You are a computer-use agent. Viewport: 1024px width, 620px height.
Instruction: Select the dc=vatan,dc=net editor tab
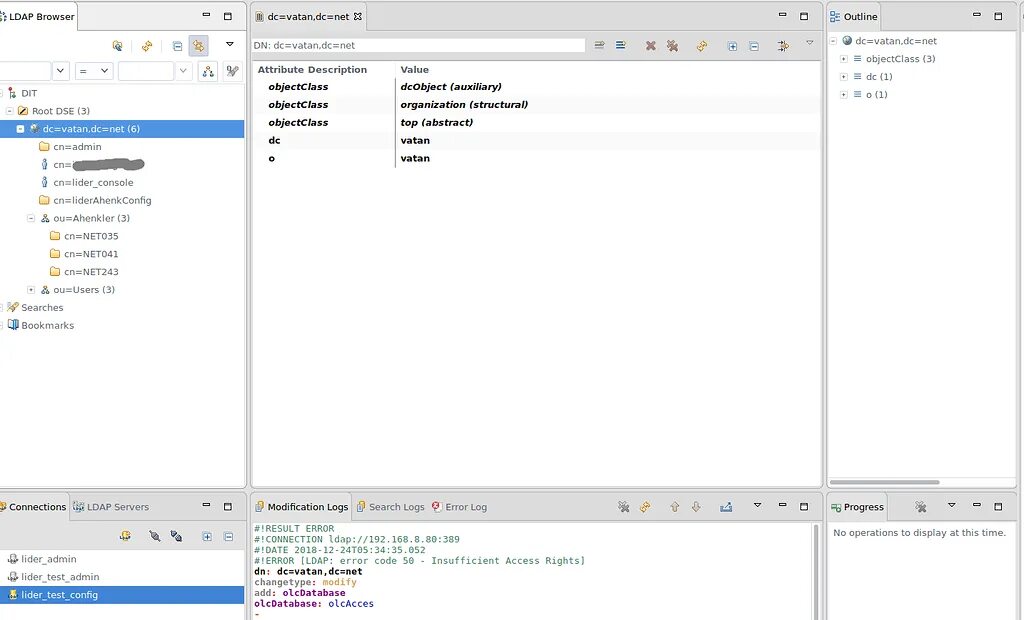point(308,17)
